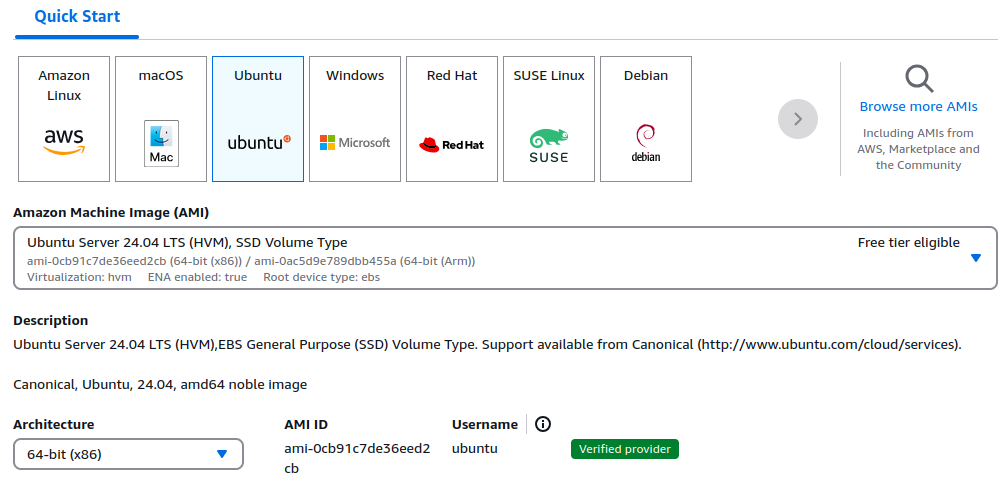1007x482 pixels.
Task: Click the username value 'ubuntu'
Action: pyautogui.click(x=475, y=449)
